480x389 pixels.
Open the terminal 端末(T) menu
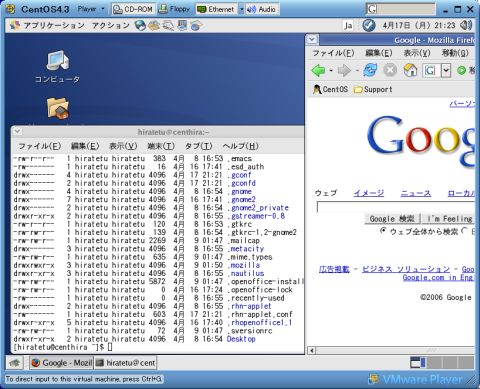point(161,146)
